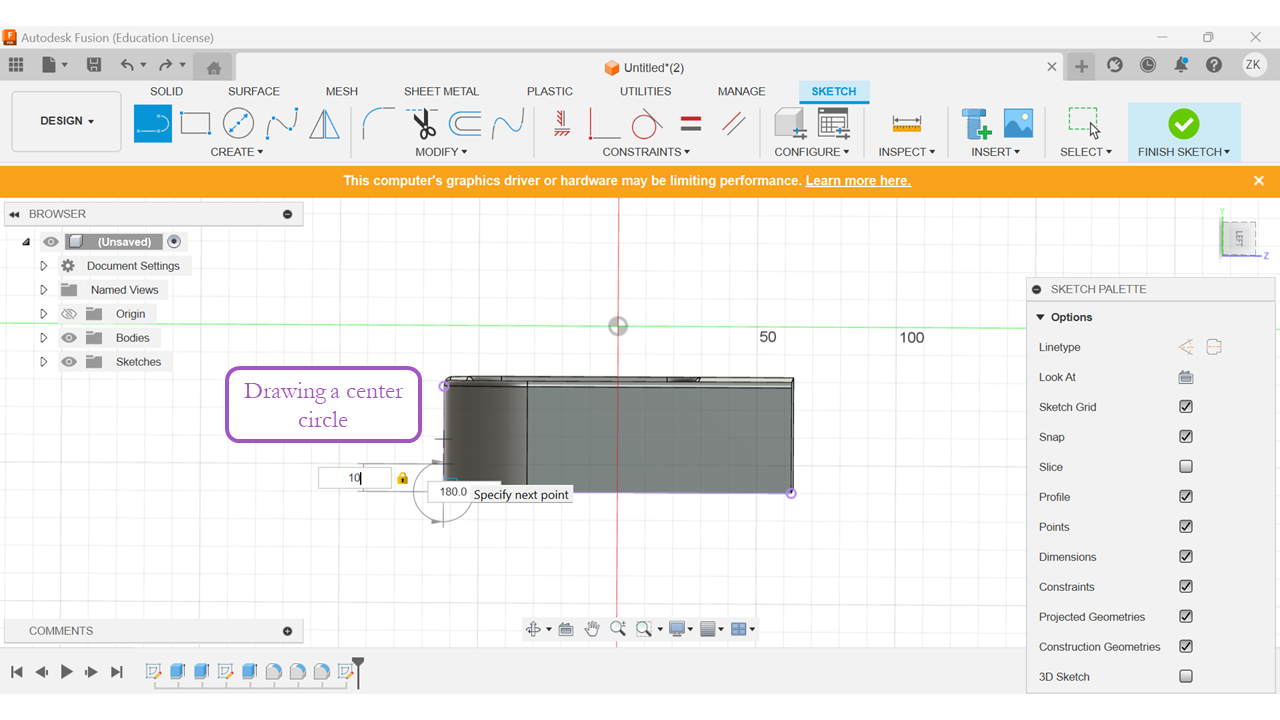Viewport: 1280px width, 720px height.
Task: Open the DESIGN workspace dropdown
Action: coord(67,121)
